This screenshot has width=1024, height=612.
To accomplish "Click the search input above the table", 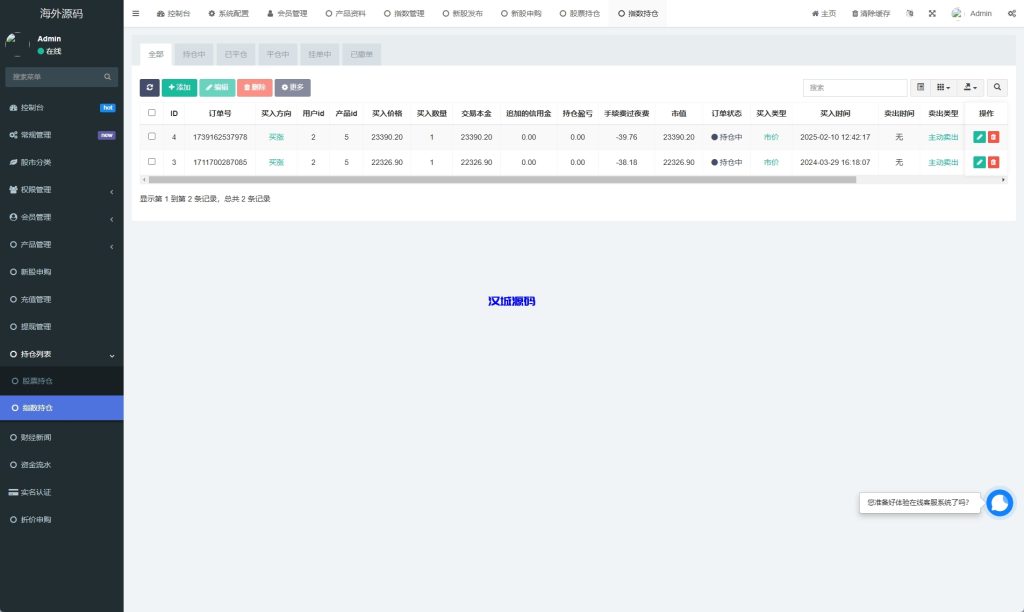I will pos(855,88).
